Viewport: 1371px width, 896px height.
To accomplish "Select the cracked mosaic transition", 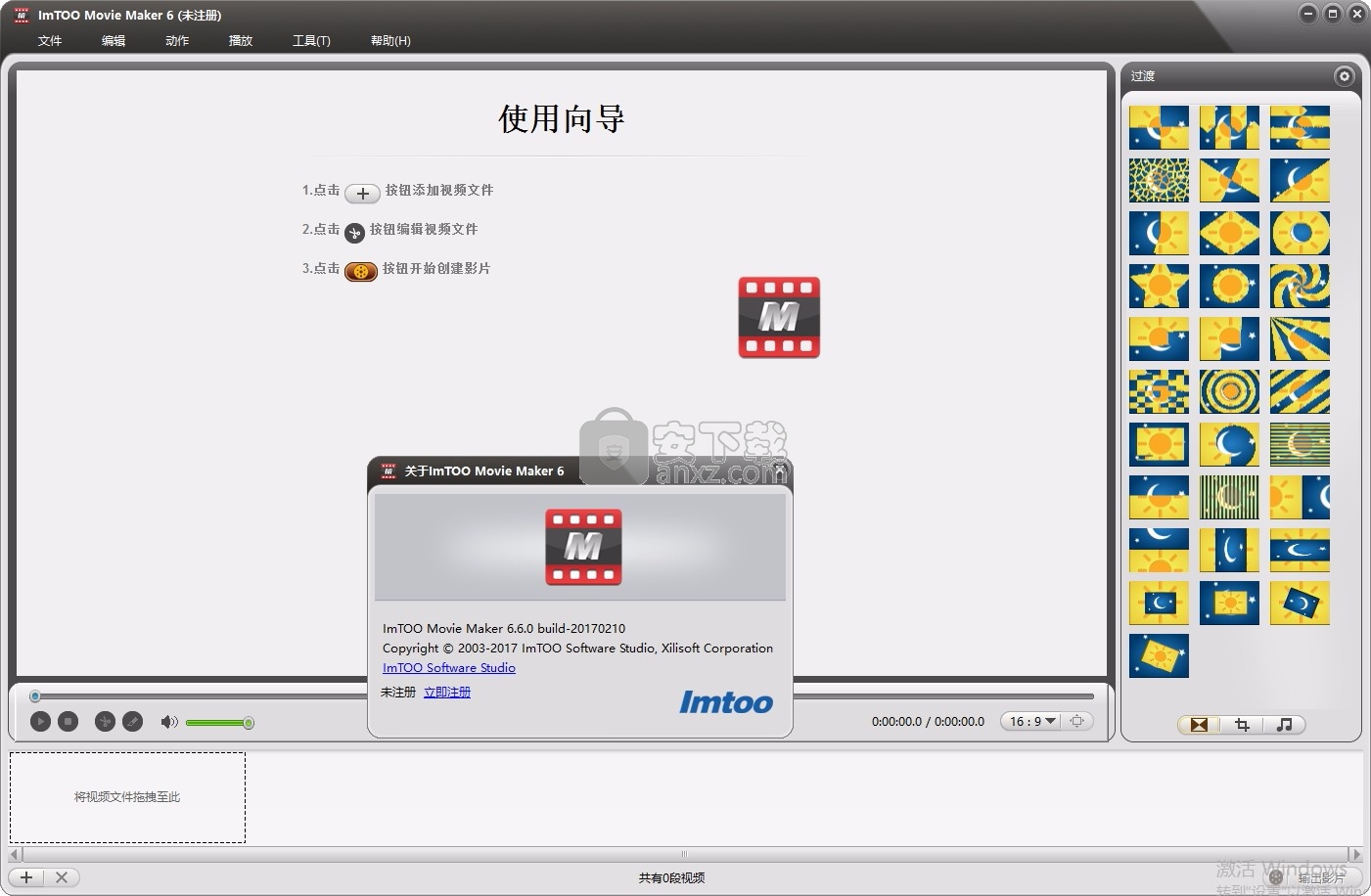I will tap(1159, 181).
